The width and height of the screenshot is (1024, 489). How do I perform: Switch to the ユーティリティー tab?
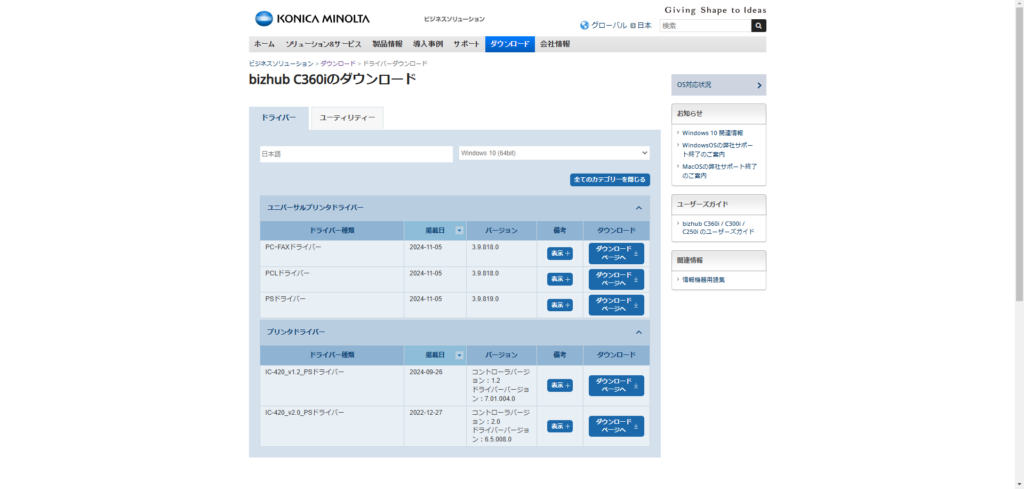pyautogui.click(x=347, y=118)
